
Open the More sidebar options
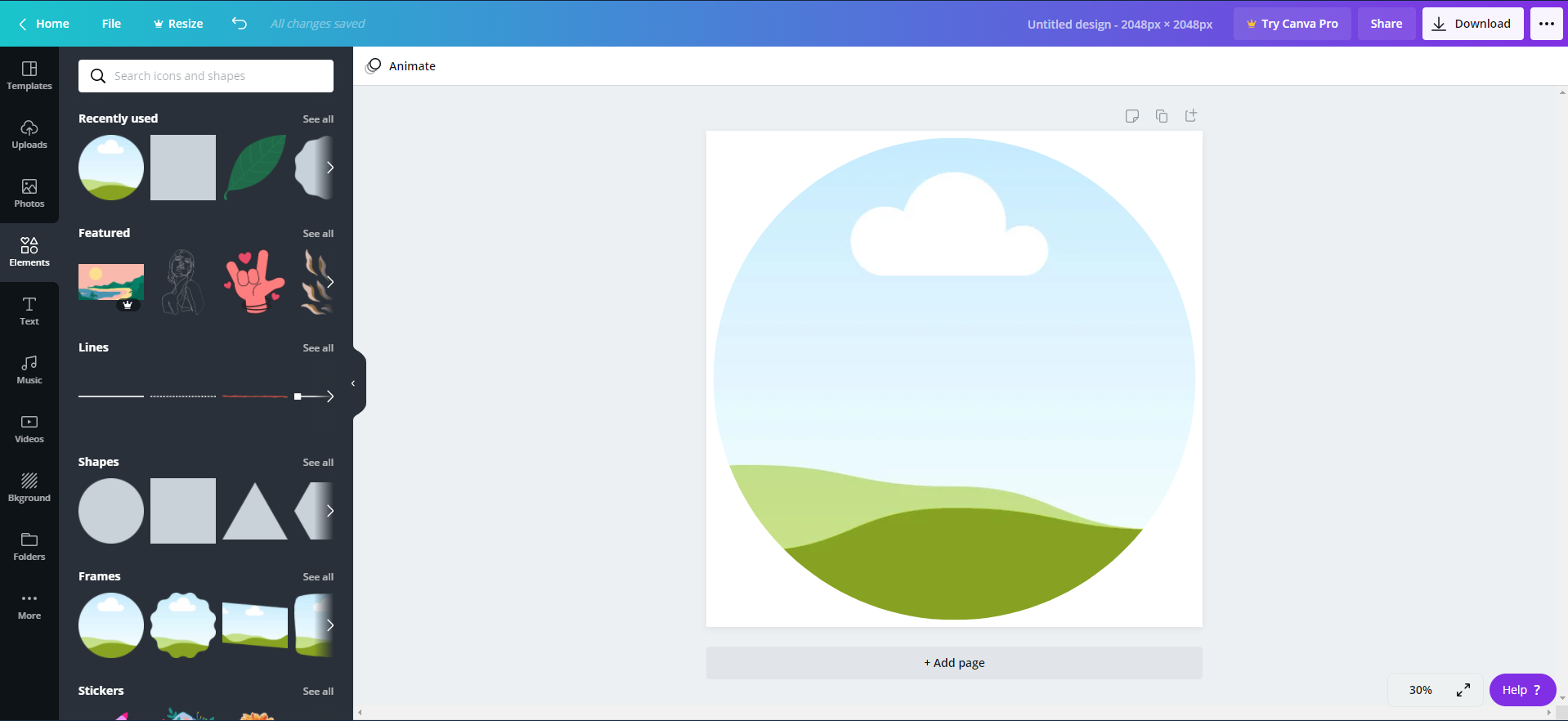click(29, 606)
